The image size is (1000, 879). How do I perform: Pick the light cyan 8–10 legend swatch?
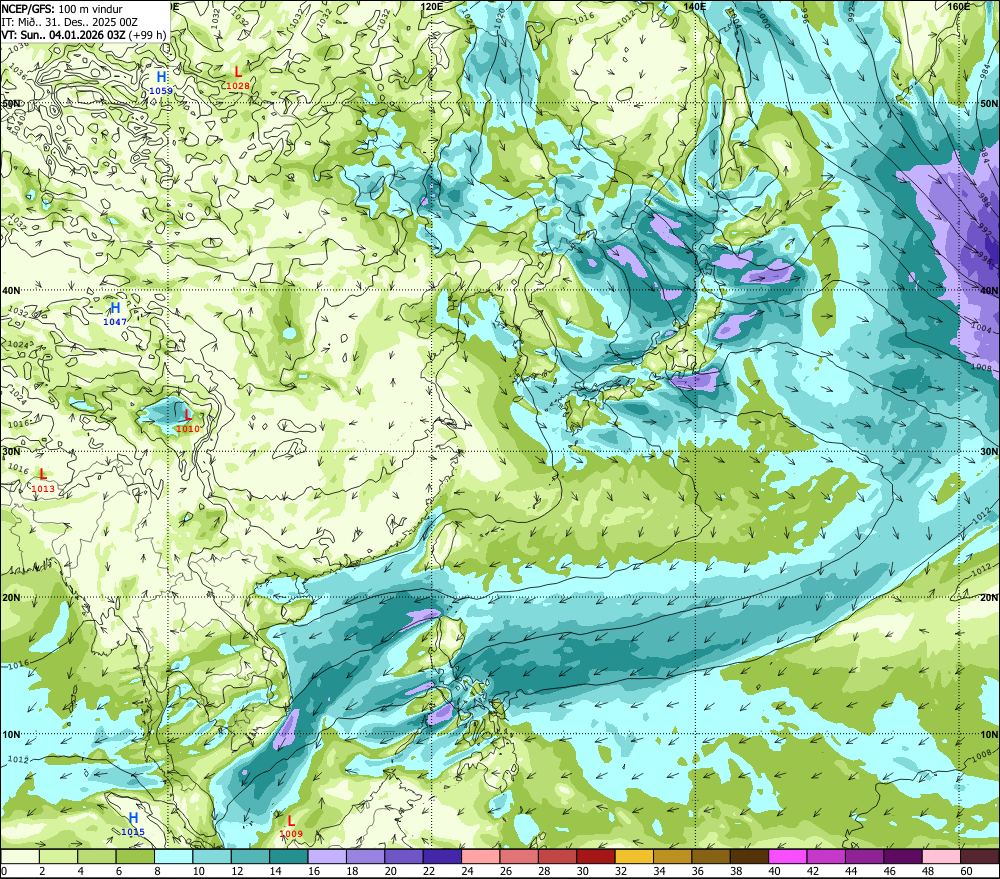173,856
